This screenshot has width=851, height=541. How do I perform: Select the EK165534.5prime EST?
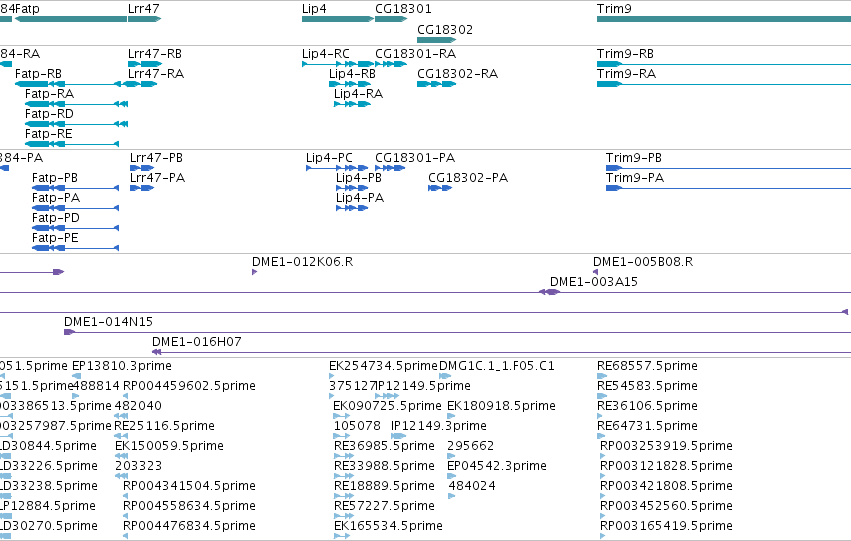coord(342,536)
